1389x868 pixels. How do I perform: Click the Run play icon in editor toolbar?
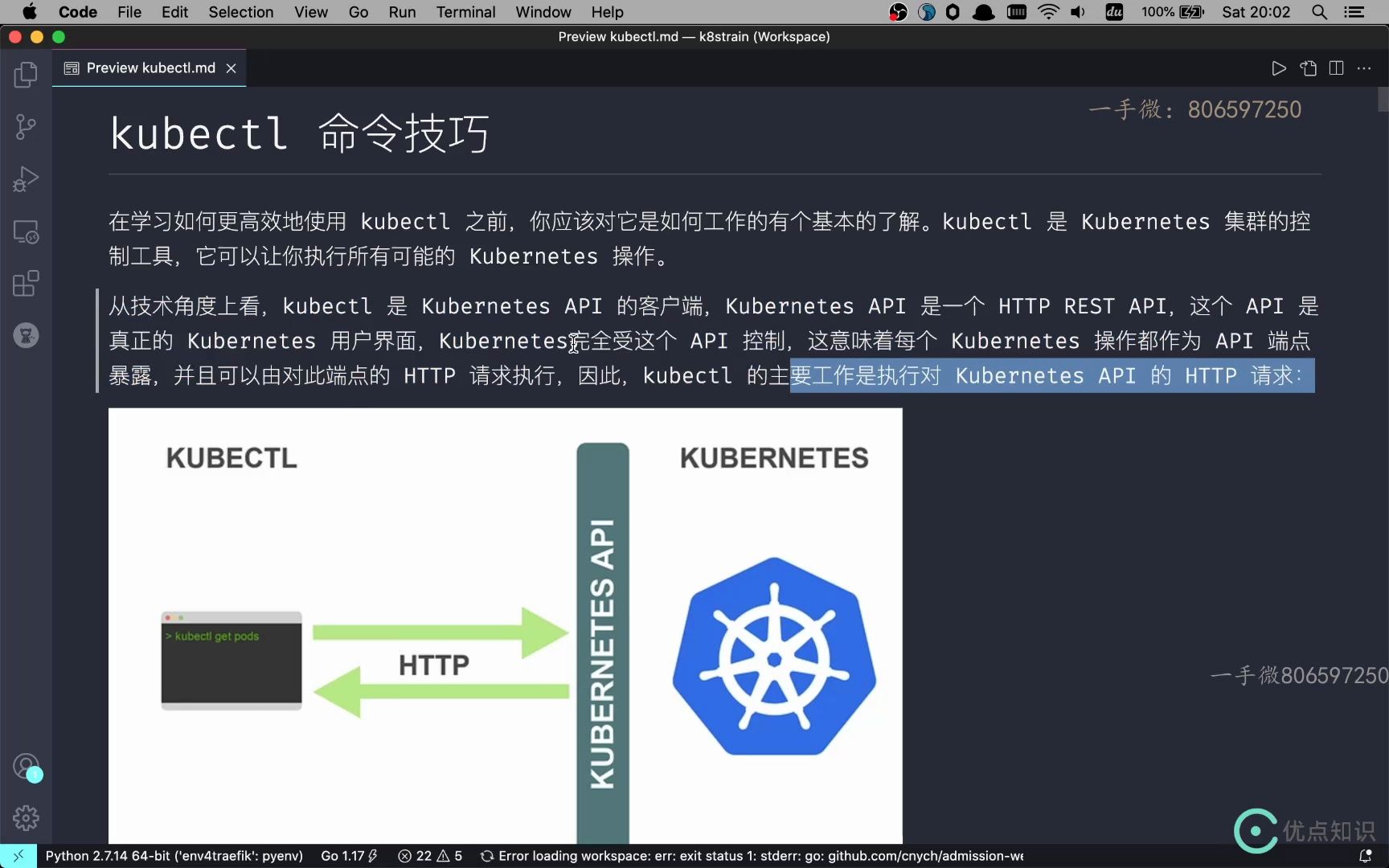pyautogui.click(x=1278, y=68)
